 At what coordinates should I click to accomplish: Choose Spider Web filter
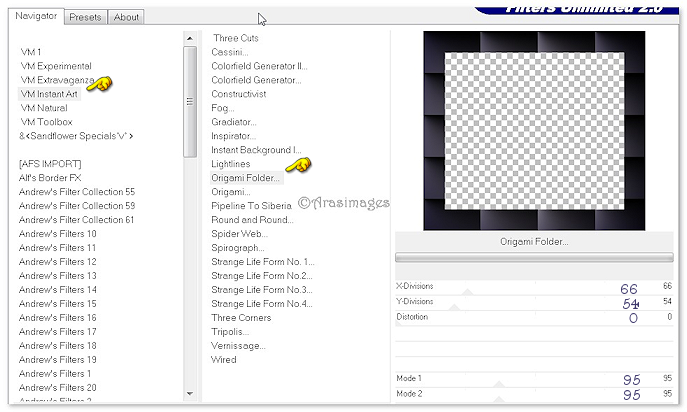pyautogui.click(x=238, y=233)
